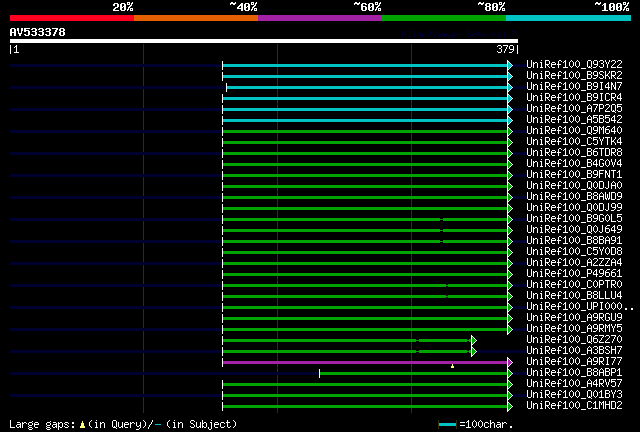Click the UniRef100_Q9M640 label
Image resolution: width=640 pixels, height=432 pixels.
coord(574,130)
